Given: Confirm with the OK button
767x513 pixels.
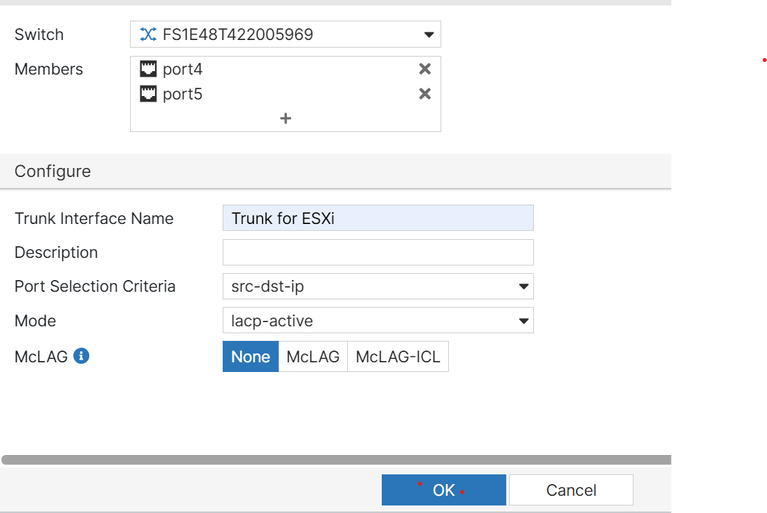Looking at the screenshot, I should pyautogui.click(x=443, y=490).
